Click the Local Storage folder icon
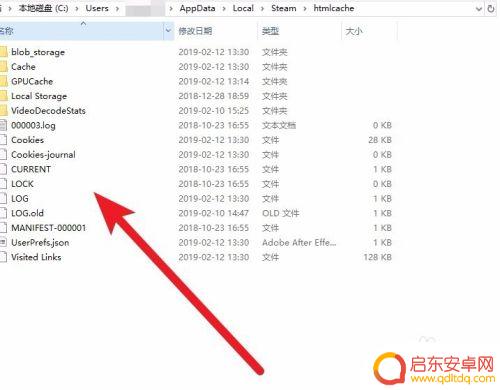 coord(3,96)
